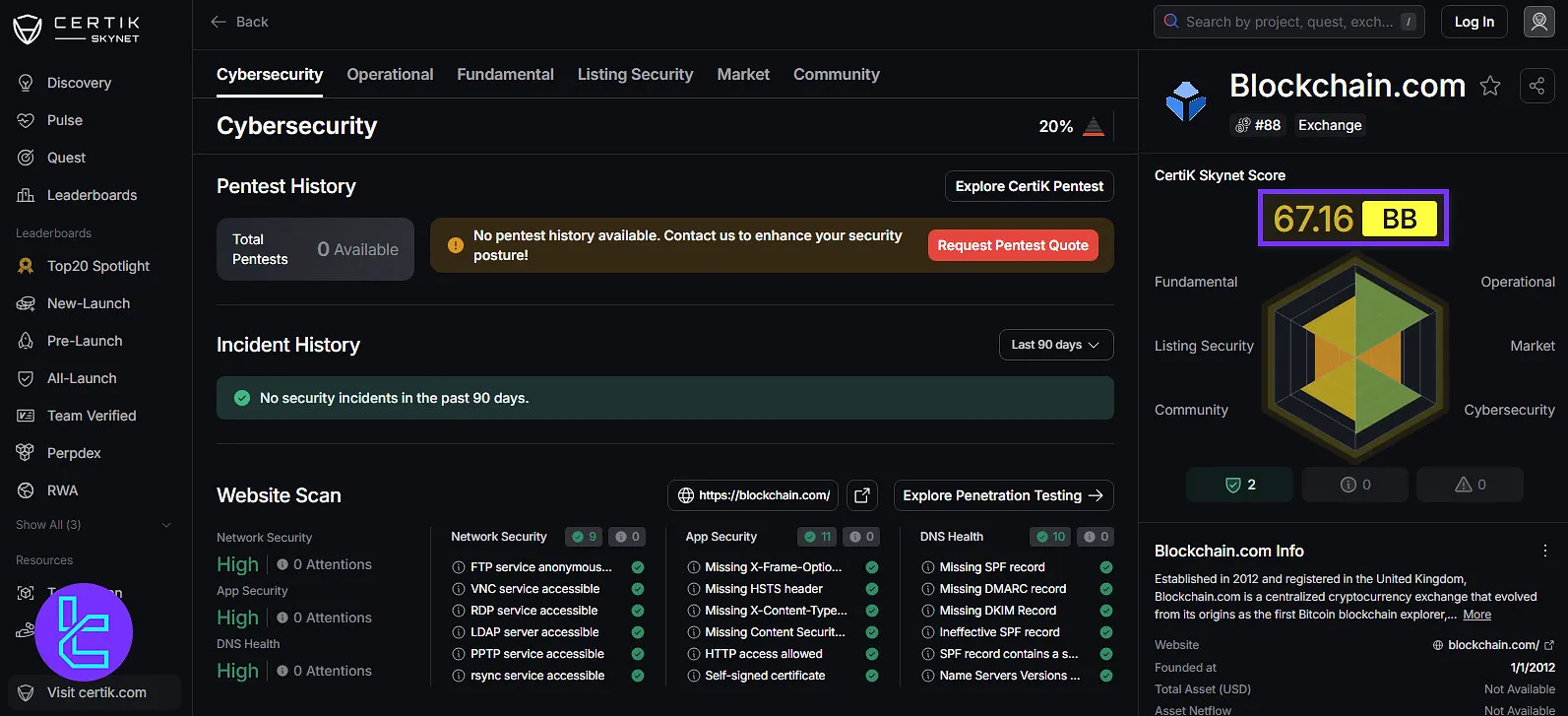This screenshot has height=716, width=1568.
Task: Click Request Pentest Quote button
Action: point(1012,245)
